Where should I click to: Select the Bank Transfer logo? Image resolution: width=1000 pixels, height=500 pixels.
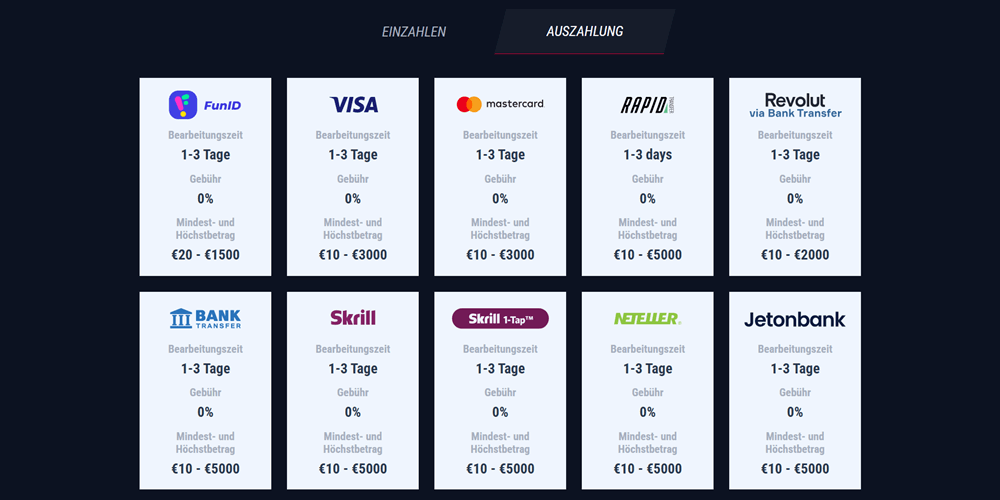coord(205,318)
